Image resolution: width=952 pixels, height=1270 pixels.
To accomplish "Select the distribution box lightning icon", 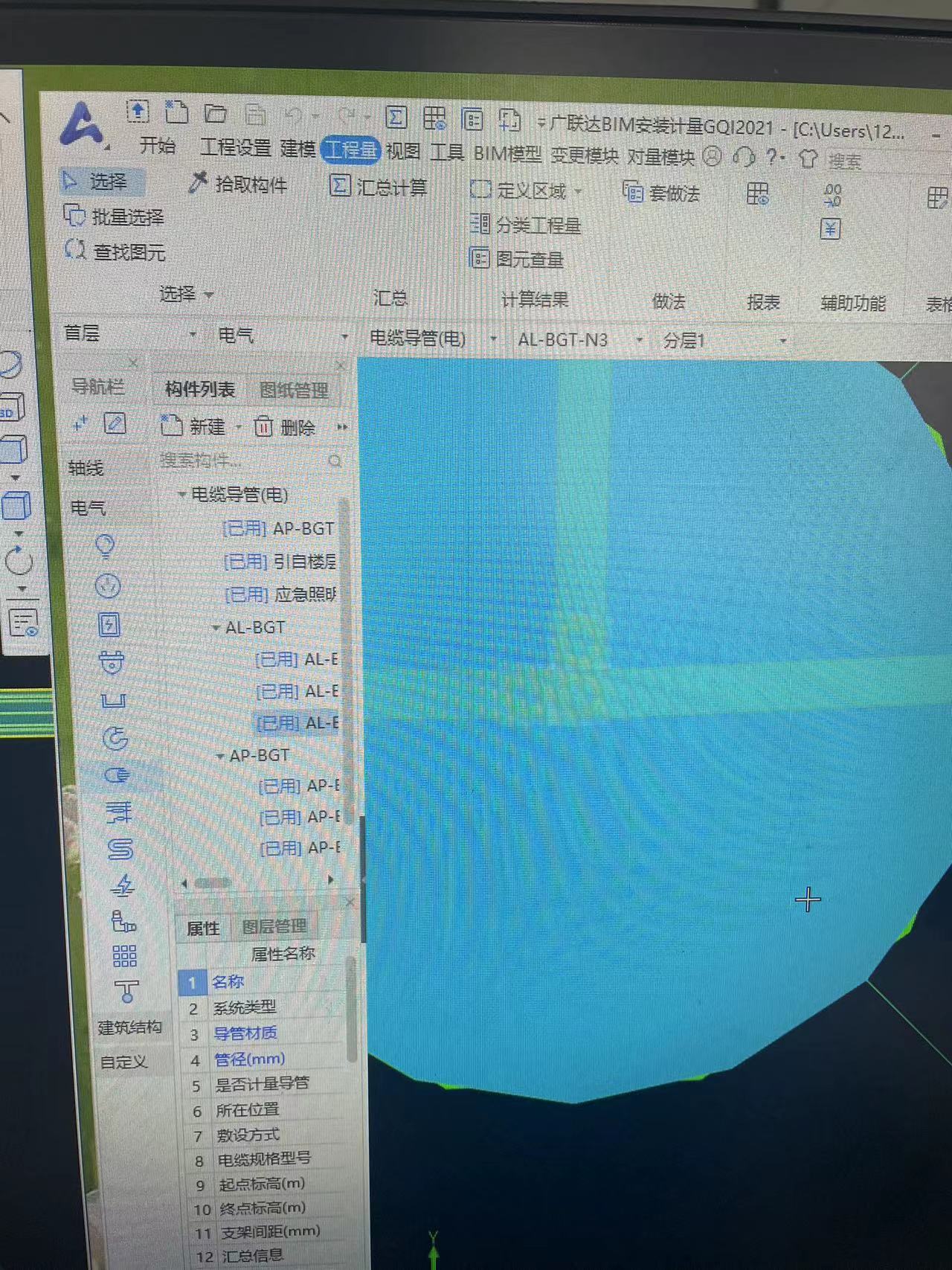I will (109, 623).
